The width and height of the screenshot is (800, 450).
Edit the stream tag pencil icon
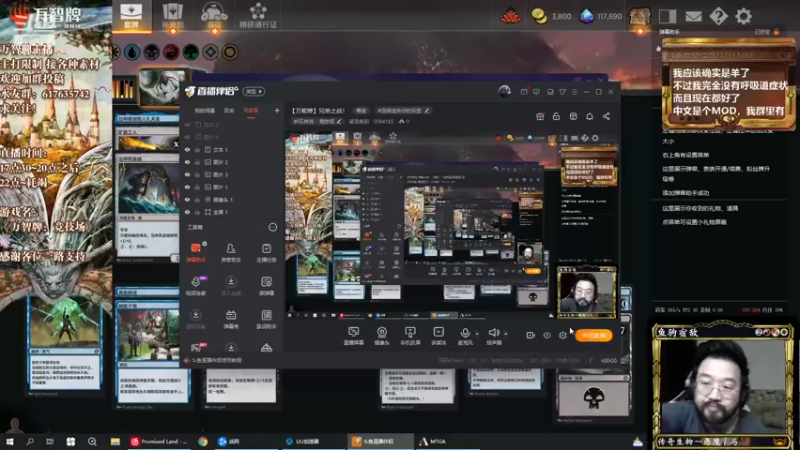pos(427,110)
